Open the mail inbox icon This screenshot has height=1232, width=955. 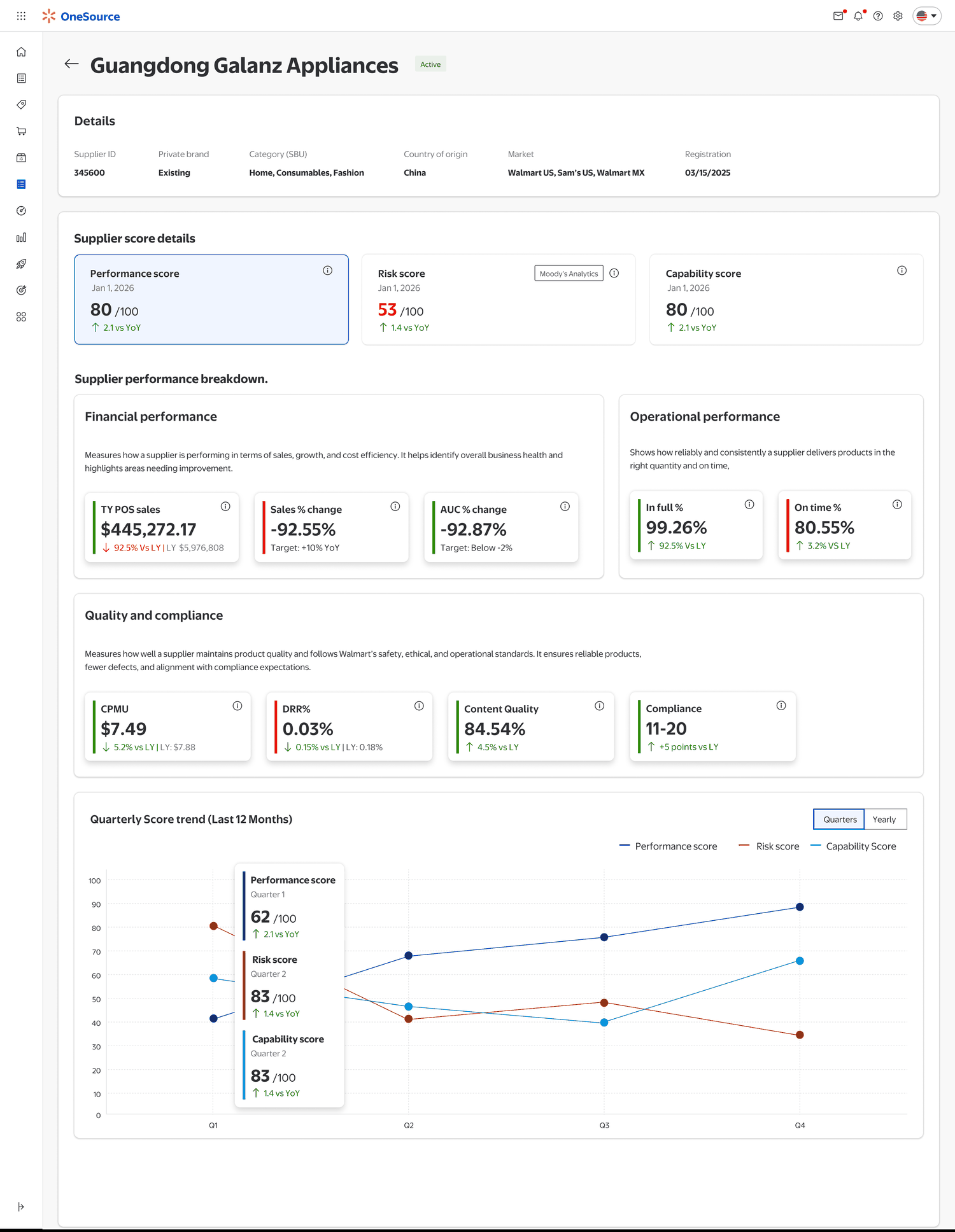click(x=838, y=16)
